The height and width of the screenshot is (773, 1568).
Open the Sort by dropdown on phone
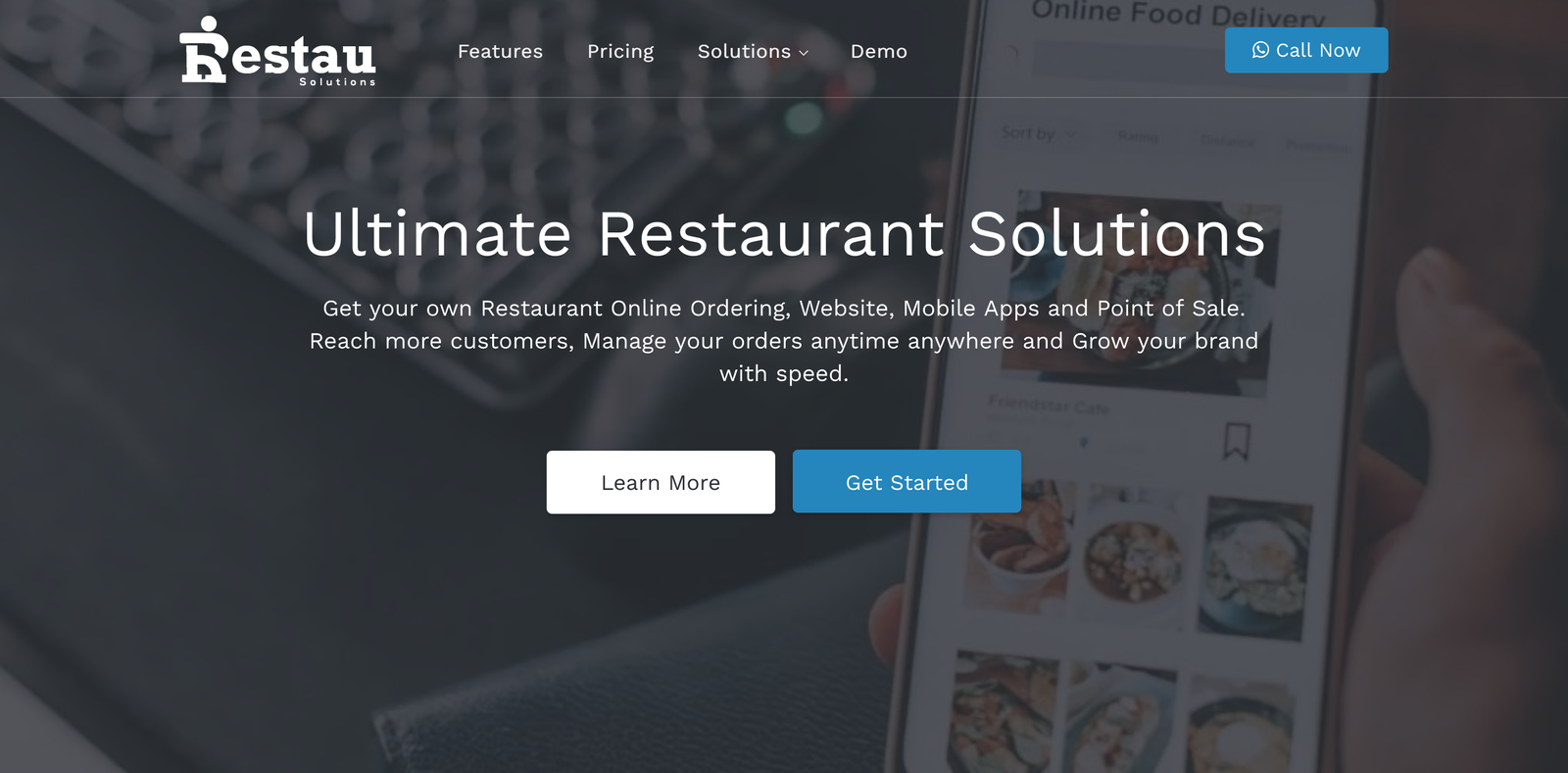1037,133
